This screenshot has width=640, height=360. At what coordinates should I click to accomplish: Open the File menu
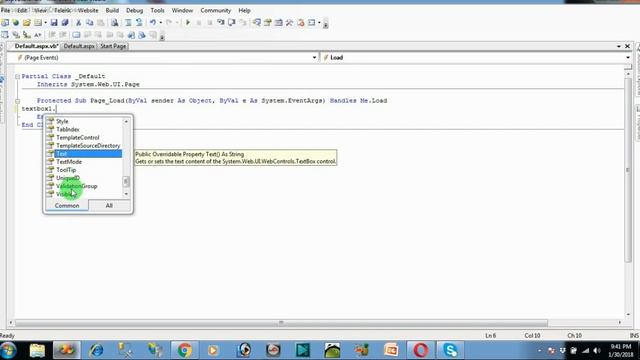pos(6,10)
